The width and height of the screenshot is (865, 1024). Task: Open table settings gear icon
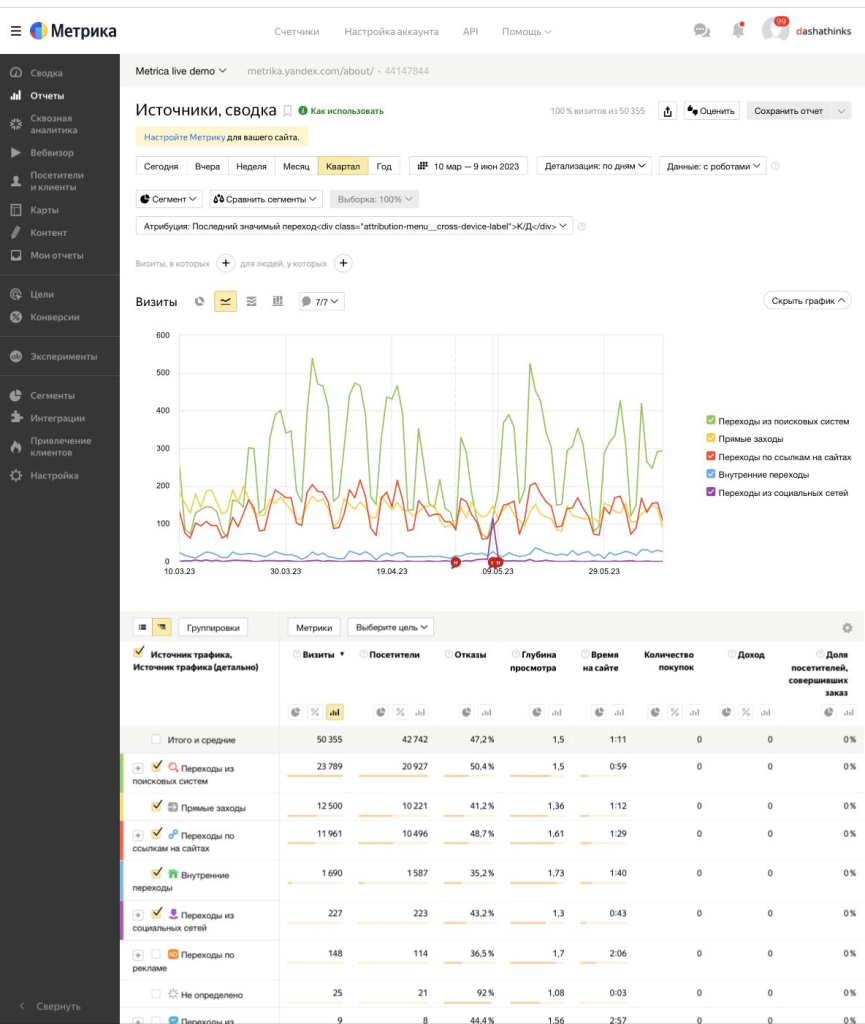coord(847,628)
